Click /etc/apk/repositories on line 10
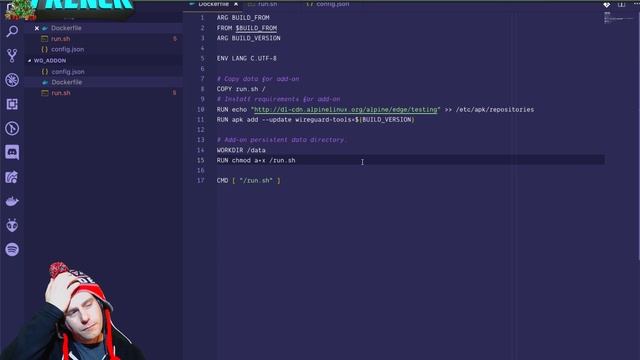The image size is (640, 360). pos(495,109)
